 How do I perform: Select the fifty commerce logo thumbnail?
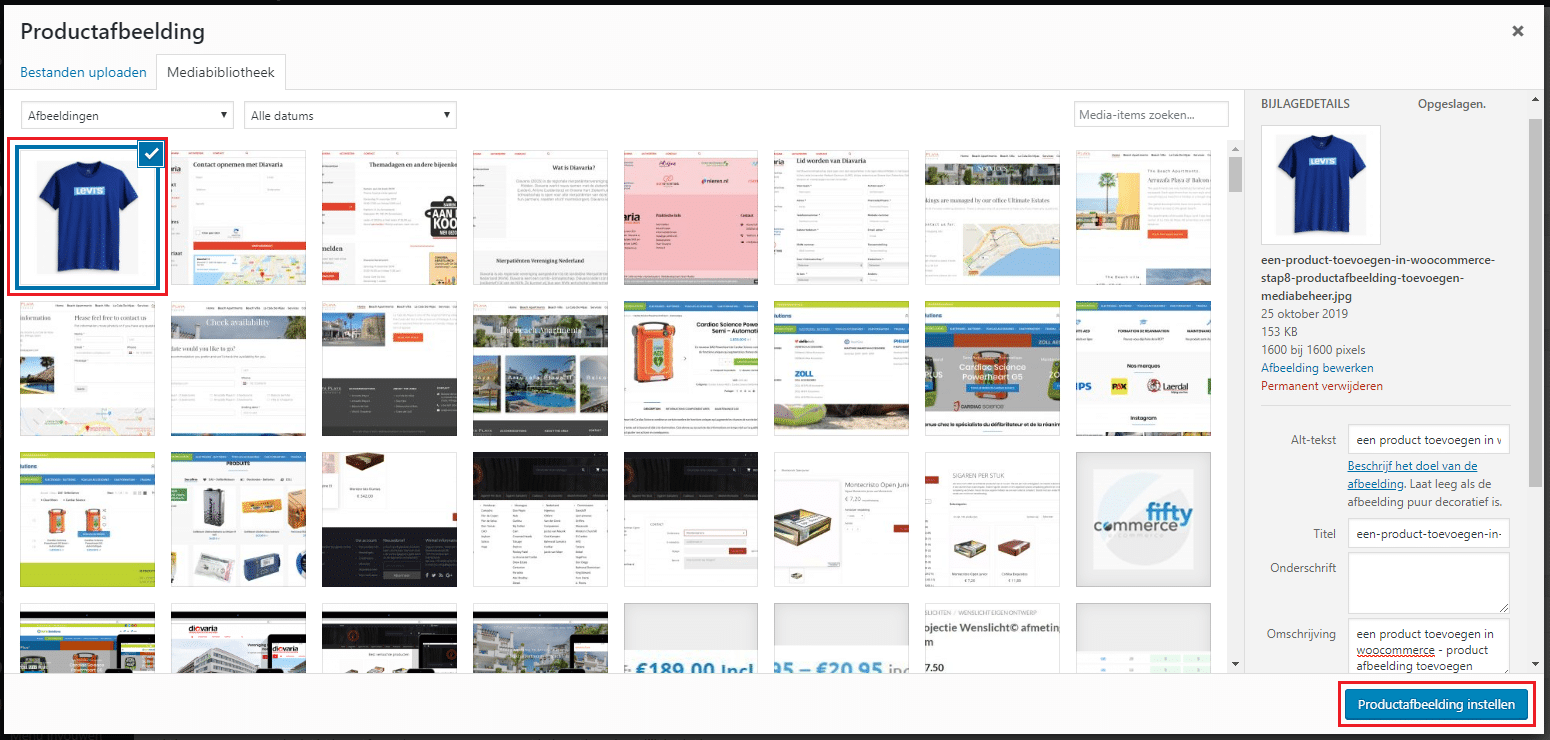click(x=1143, y=519)
